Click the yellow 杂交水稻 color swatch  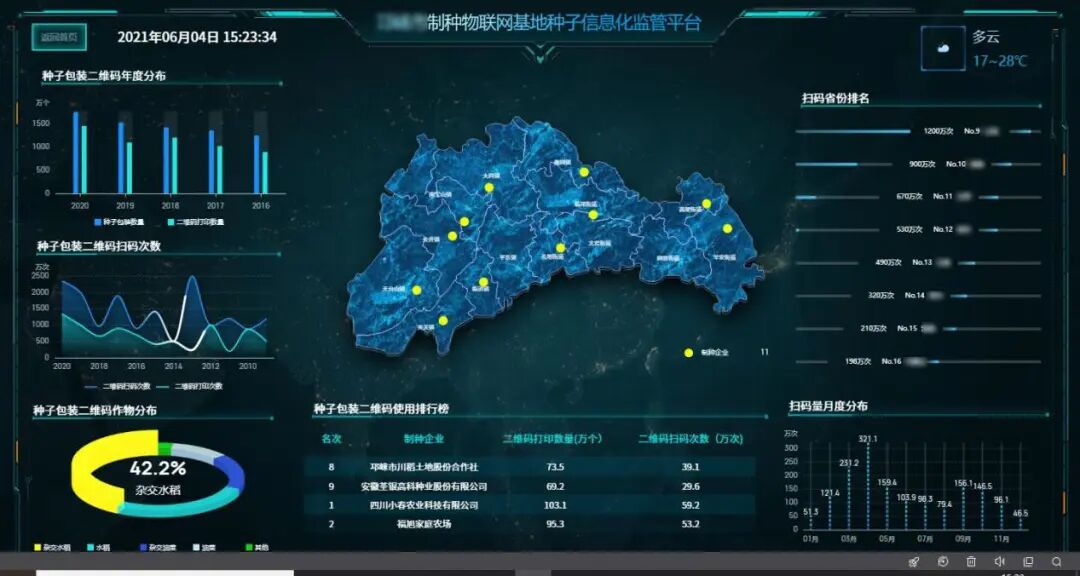[x=36, y=547]
